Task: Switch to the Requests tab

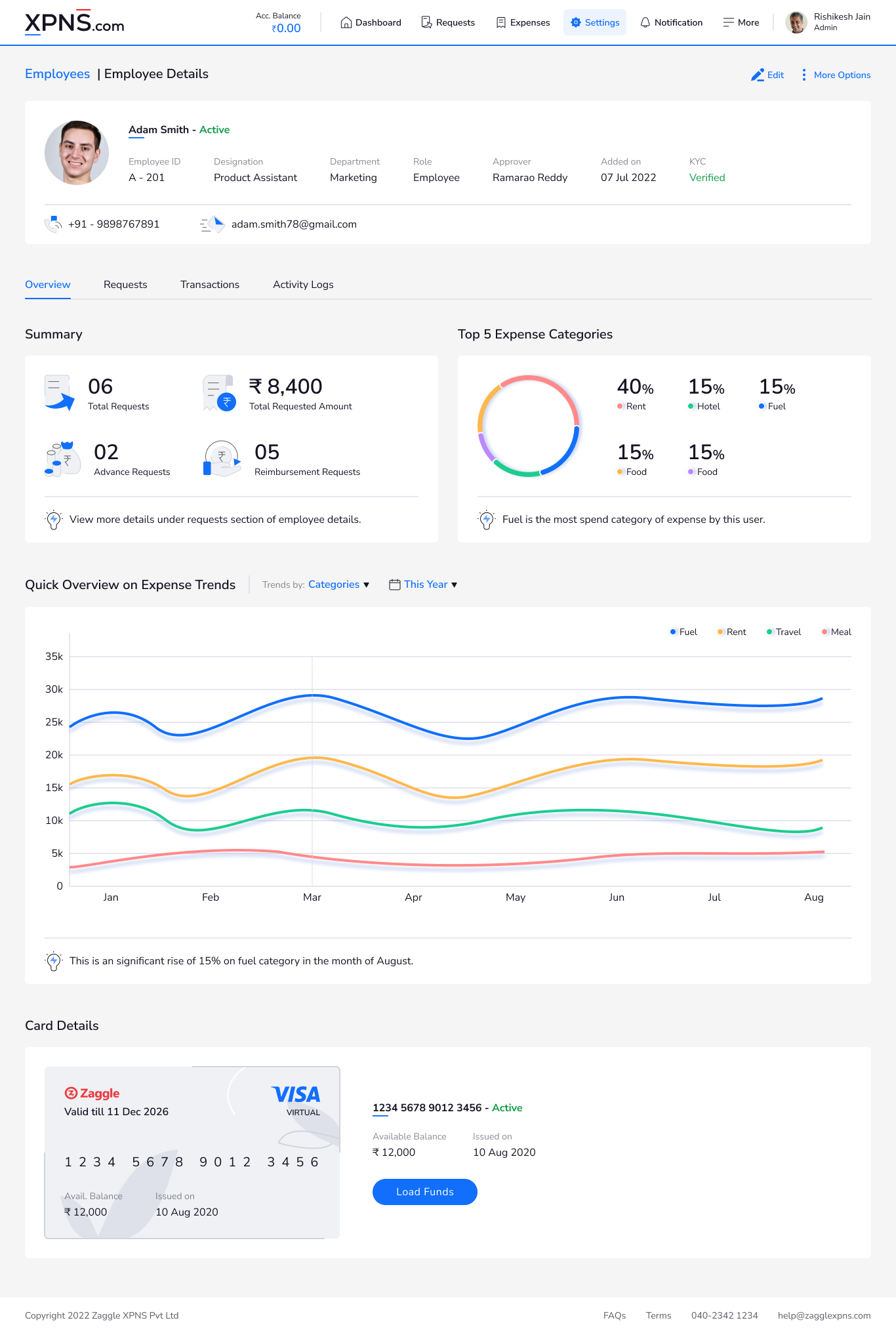Action: coord(125,285)
